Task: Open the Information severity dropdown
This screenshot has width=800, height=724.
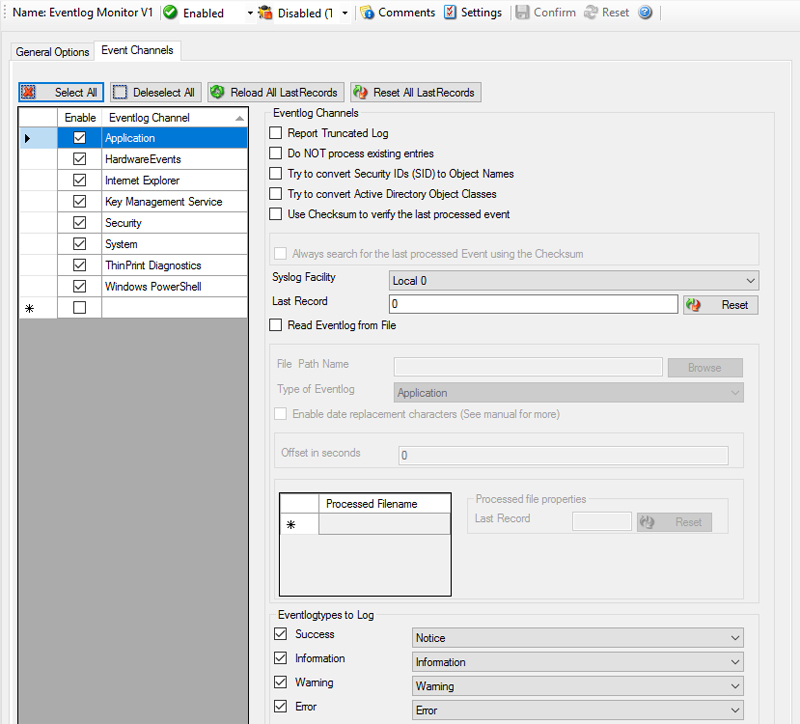Action: pos(577,662)
